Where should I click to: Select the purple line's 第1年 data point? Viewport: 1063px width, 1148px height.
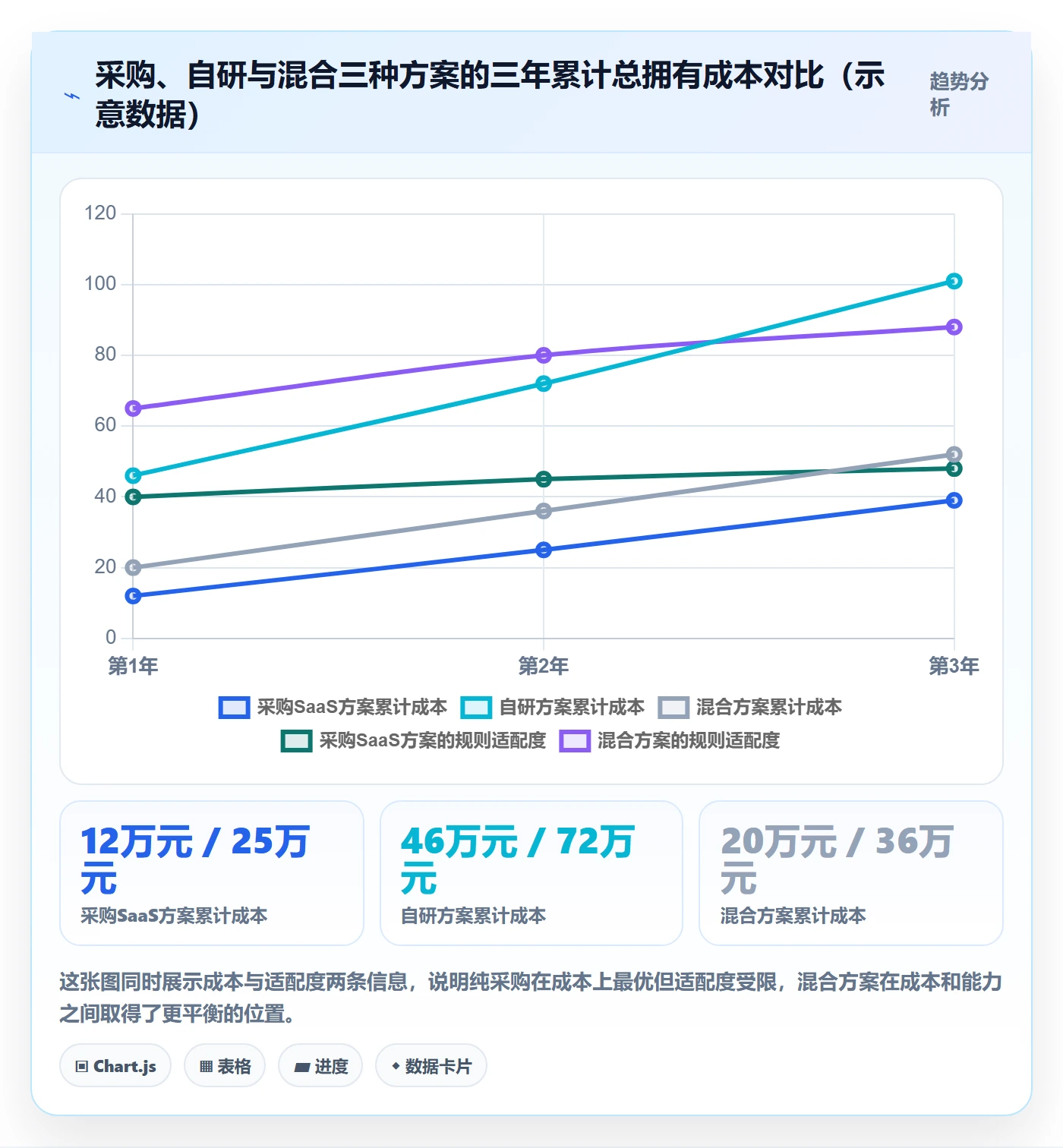(133, 408)
